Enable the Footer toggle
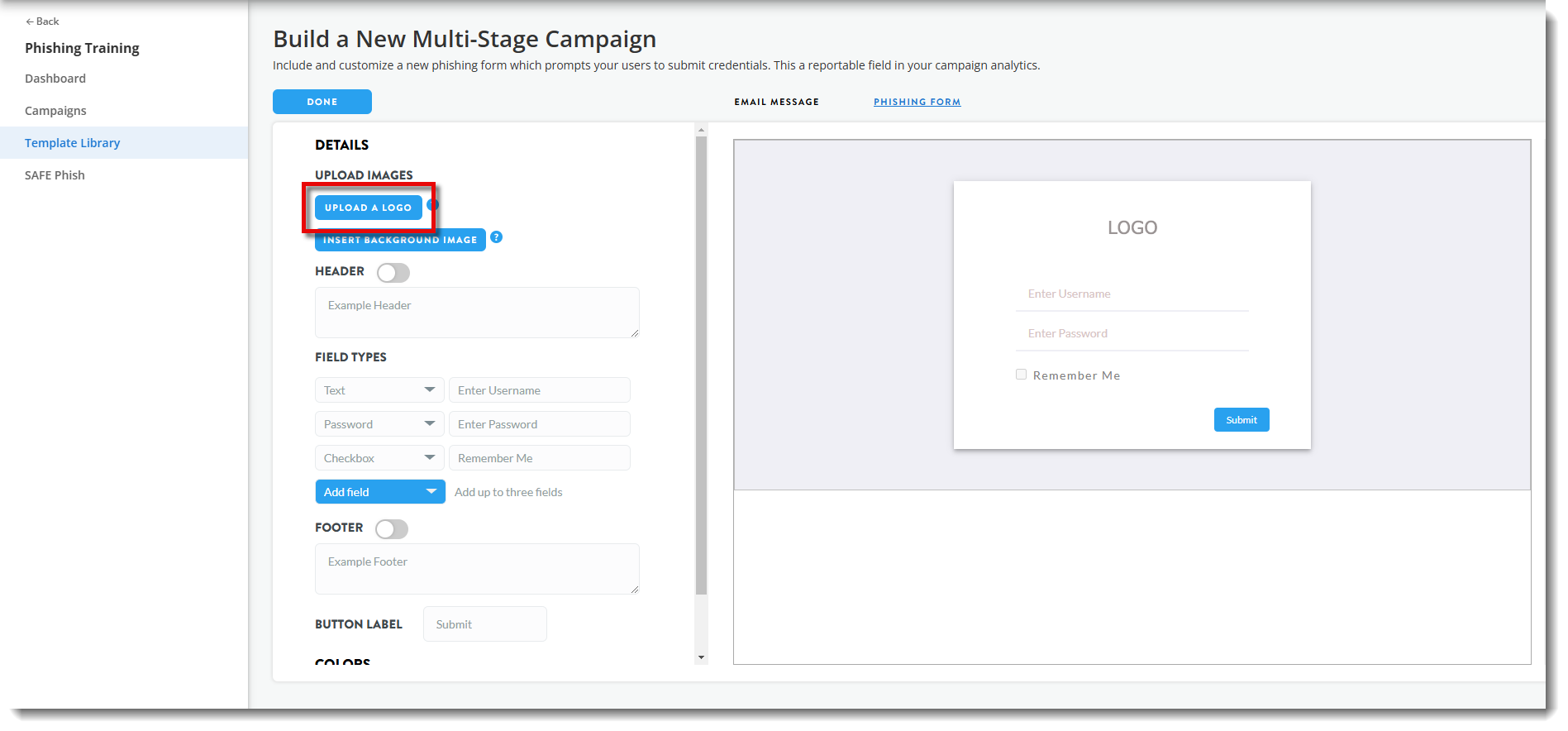The image size is (1568, 731). coord(392,529)
